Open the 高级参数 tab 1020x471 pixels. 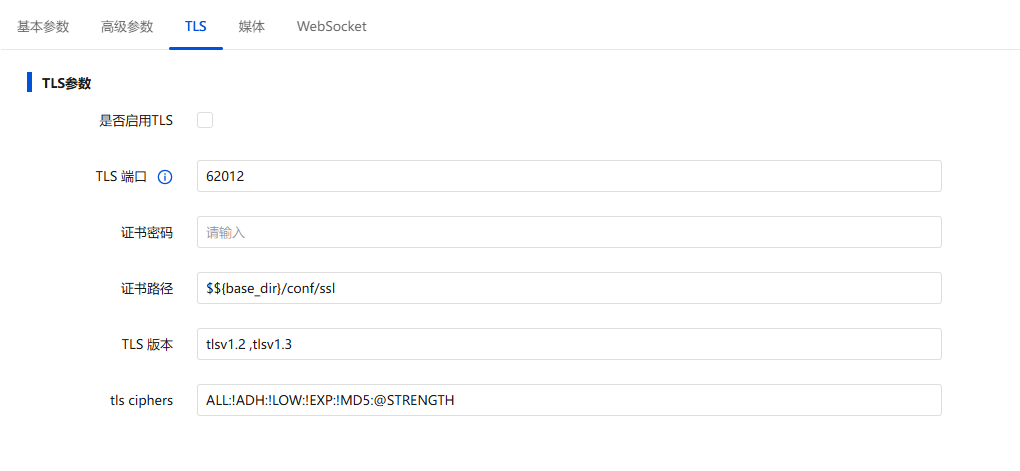[127, 26]
